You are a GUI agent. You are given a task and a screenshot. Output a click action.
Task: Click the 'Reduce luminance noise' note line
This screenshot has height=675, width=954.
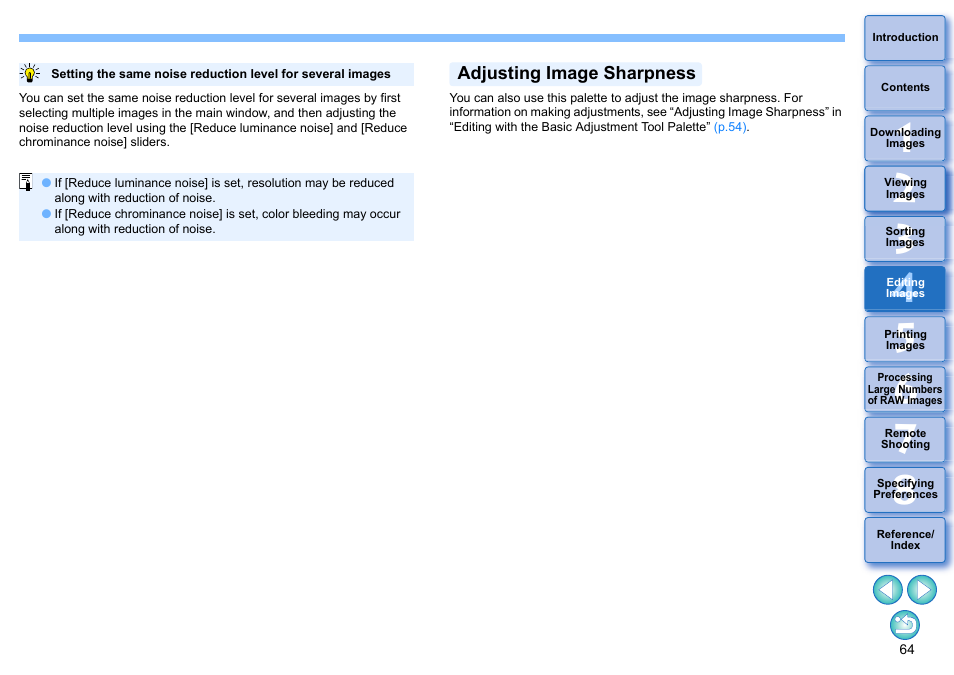(x=224, y=191)
